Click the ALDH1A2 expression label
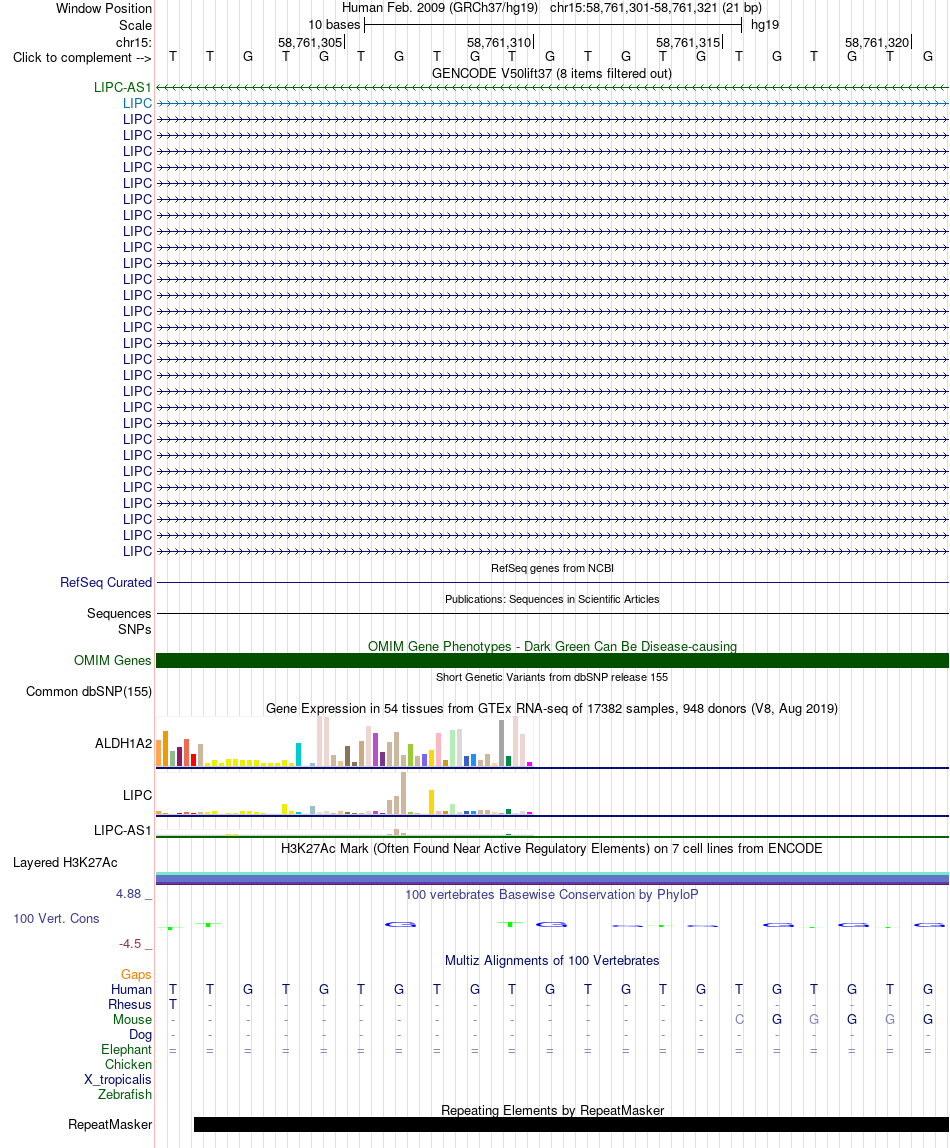This screenshot has width=950, height=1148. (124, 743)
